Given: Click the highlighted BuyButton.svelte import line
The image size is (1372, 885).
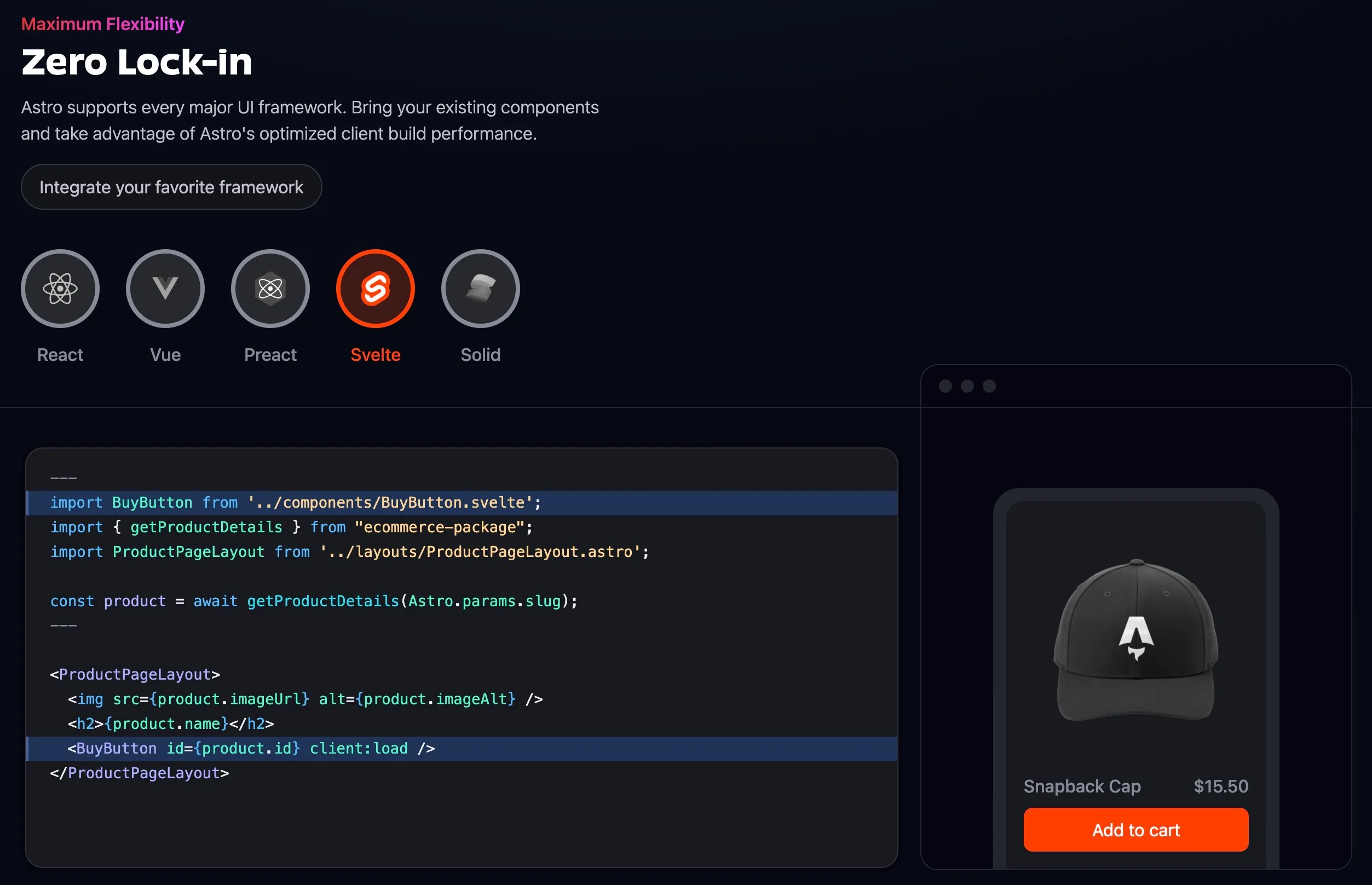Looking at the screenshot, I should point(462,503).
